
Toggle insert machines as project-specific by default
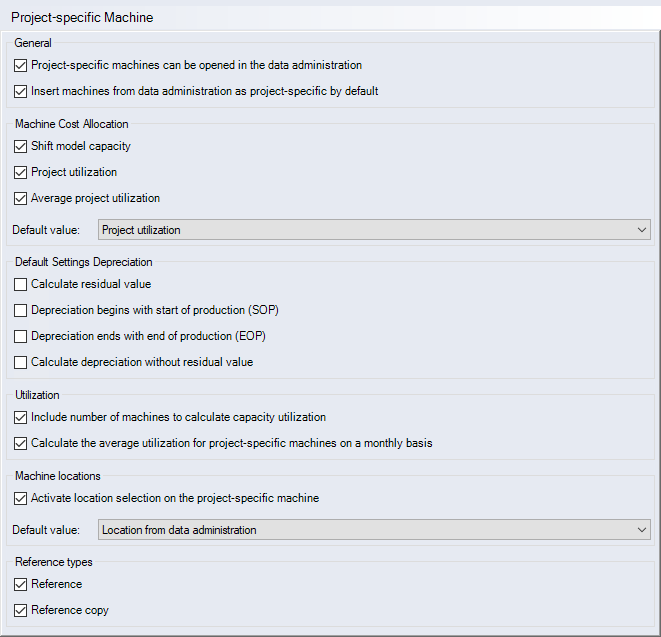[21, 91]
